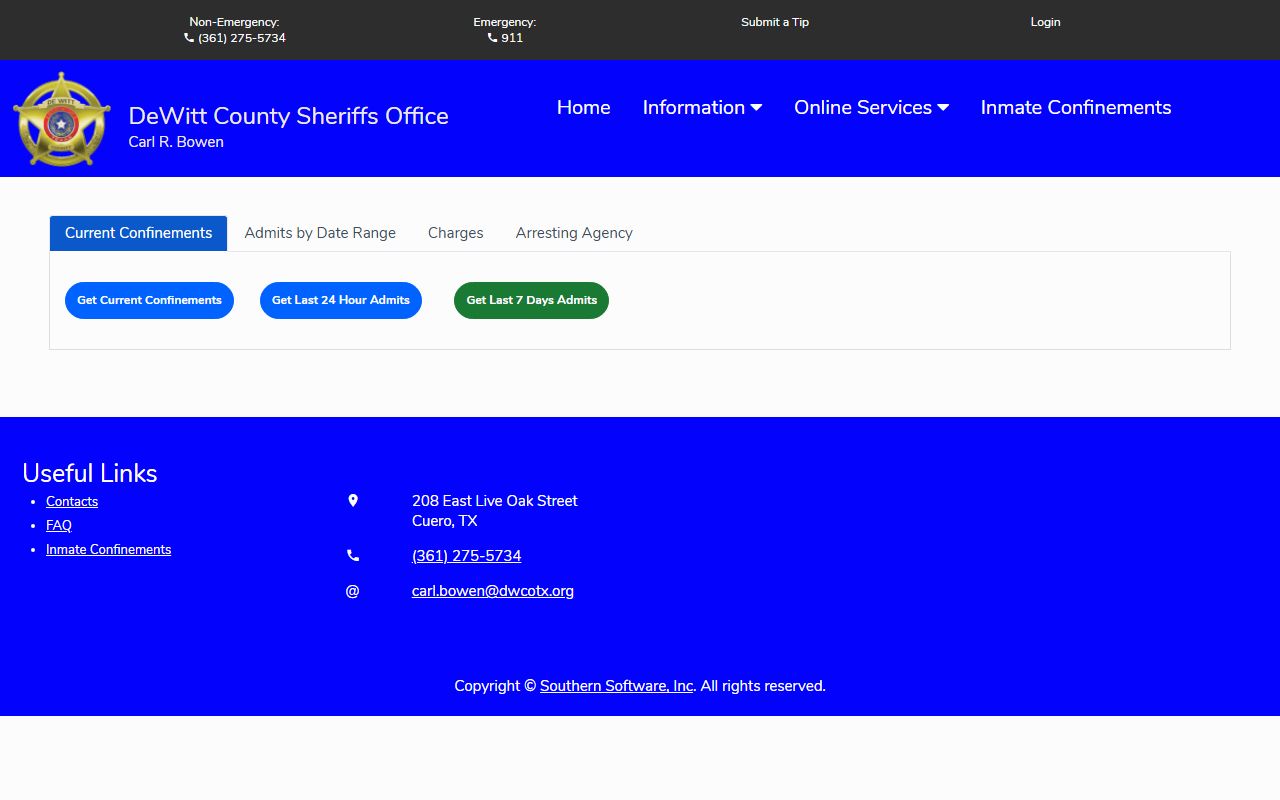Click the phone icon beside 911
This screenshot has width=1280, height=800.
tap(492, 38)
